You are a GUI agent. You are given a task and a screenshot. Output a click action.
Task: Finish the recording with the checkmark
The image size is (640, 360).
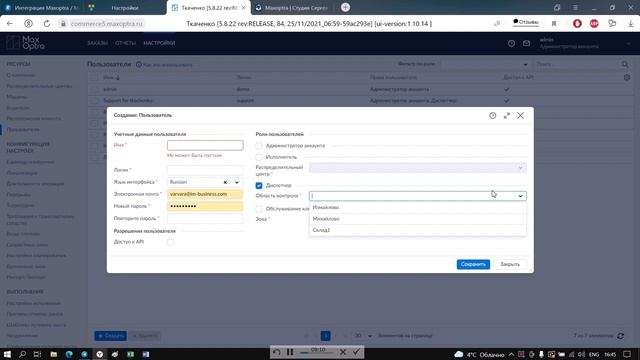(356, 352)
